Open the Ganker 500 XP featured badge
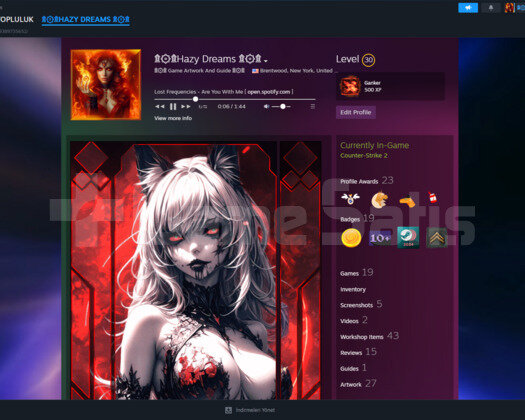 (390, 86)
